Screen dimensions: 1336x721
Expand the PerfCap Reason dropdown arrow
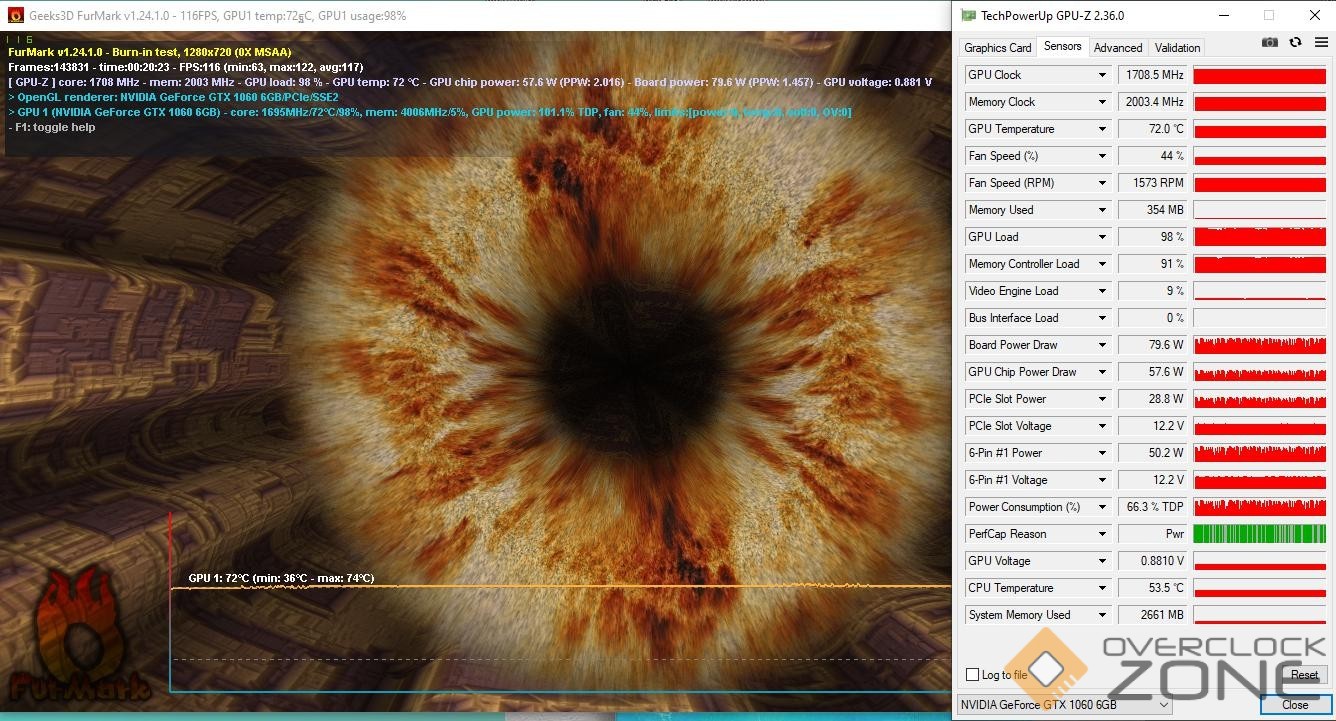coord(1103,534)
